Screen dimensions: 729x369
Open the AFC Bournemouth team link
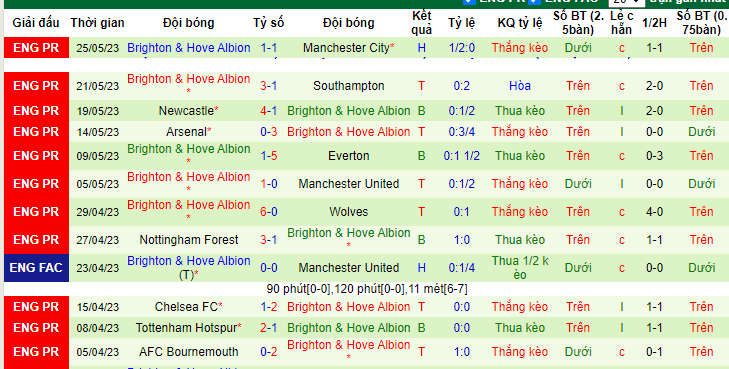(189, 352)
